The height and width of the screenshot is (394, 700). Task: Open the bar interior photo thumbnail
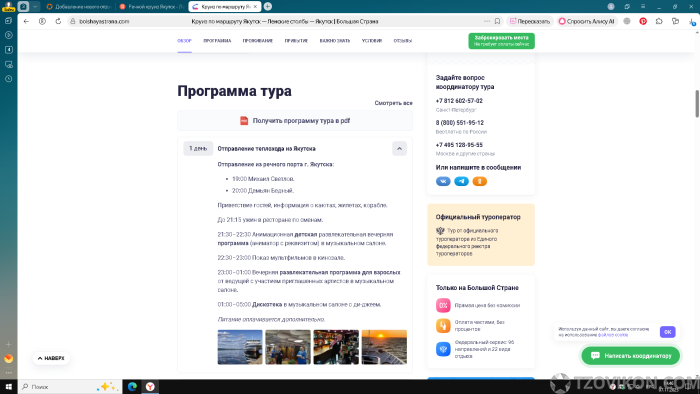coord(336,347)
